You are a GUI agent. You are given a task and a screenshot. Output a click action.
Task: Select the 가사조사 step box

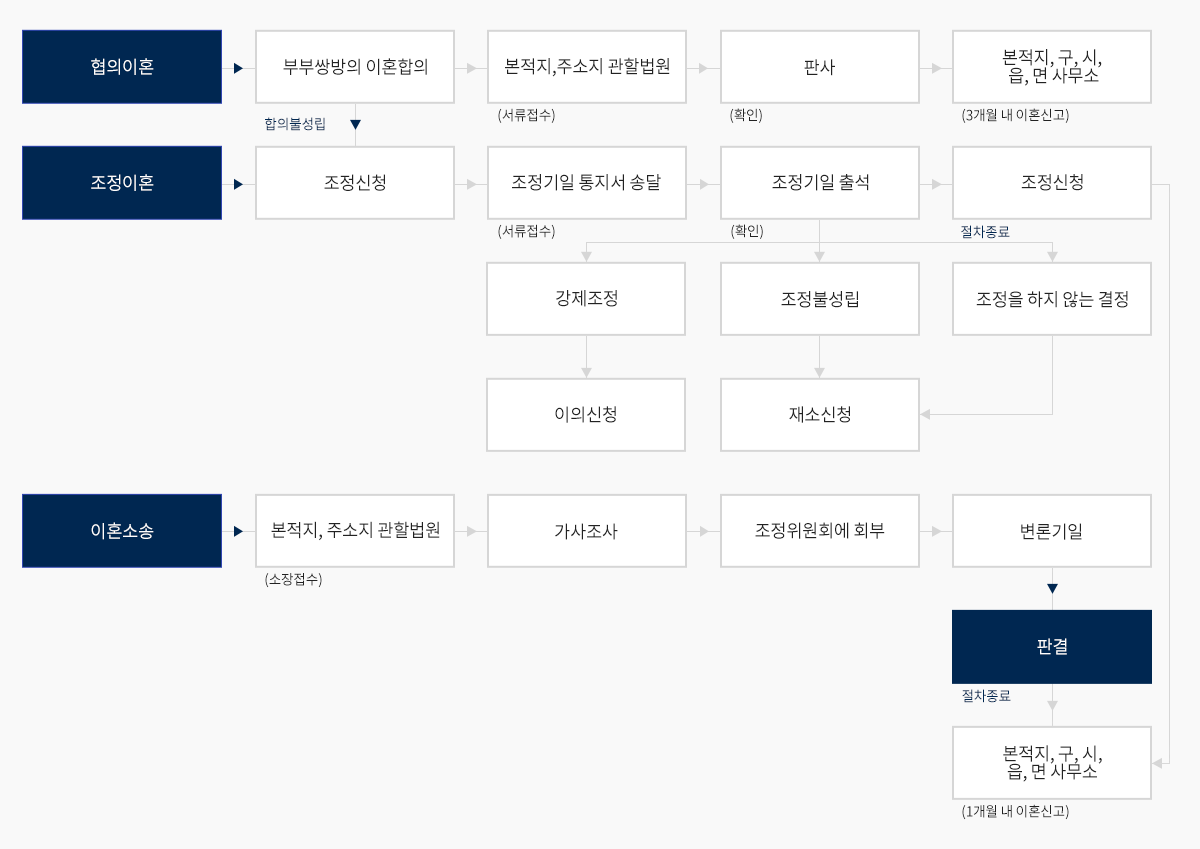(x=587, y=531)
